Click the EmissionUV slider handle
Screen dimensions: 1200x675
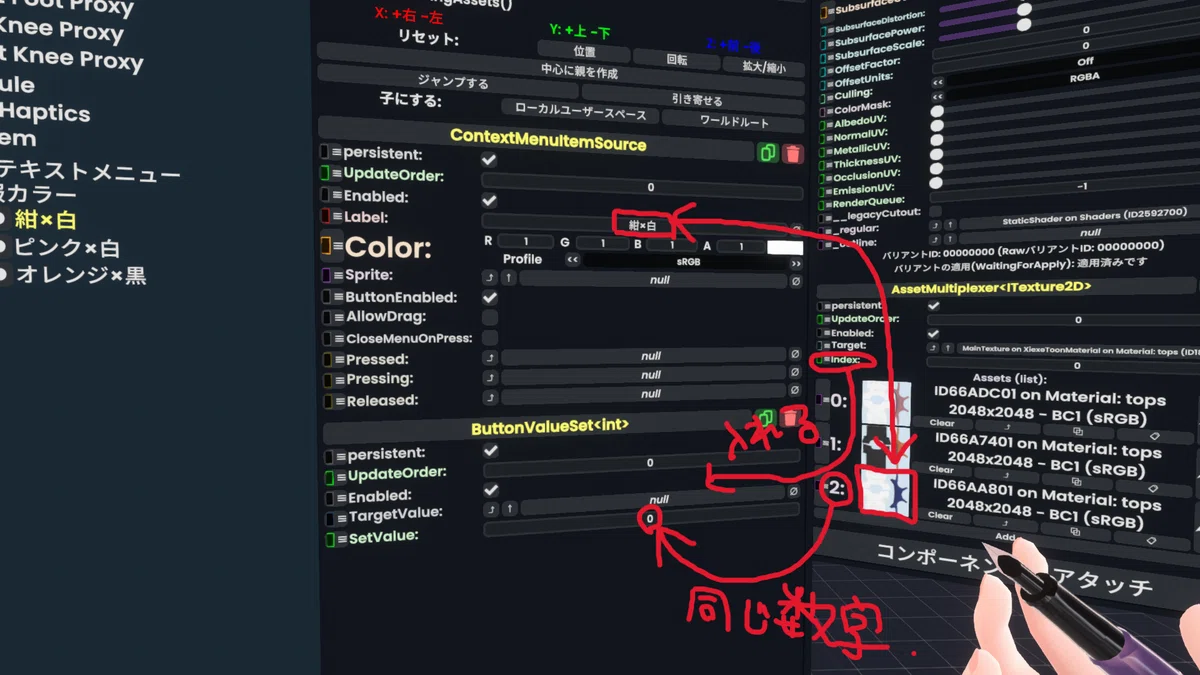937,182
